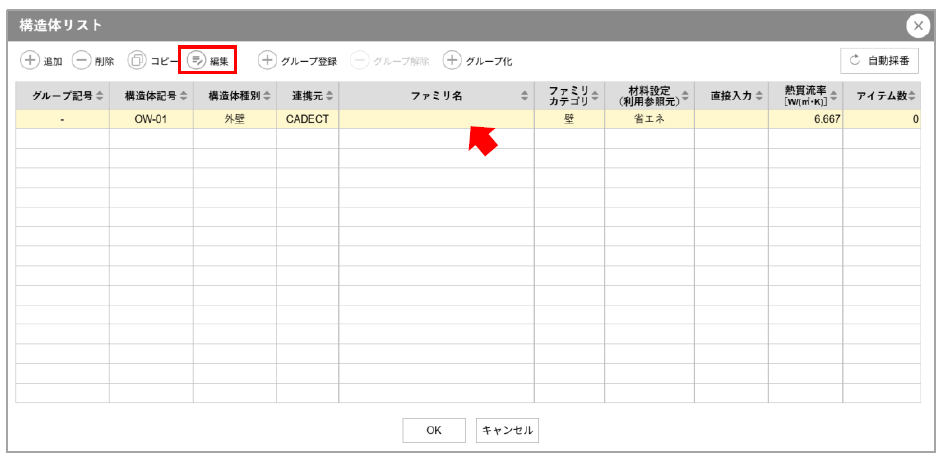Screen dimensions: 942x459
Task: Select the 省エネ material setting cell
Action: pos(648,119)
